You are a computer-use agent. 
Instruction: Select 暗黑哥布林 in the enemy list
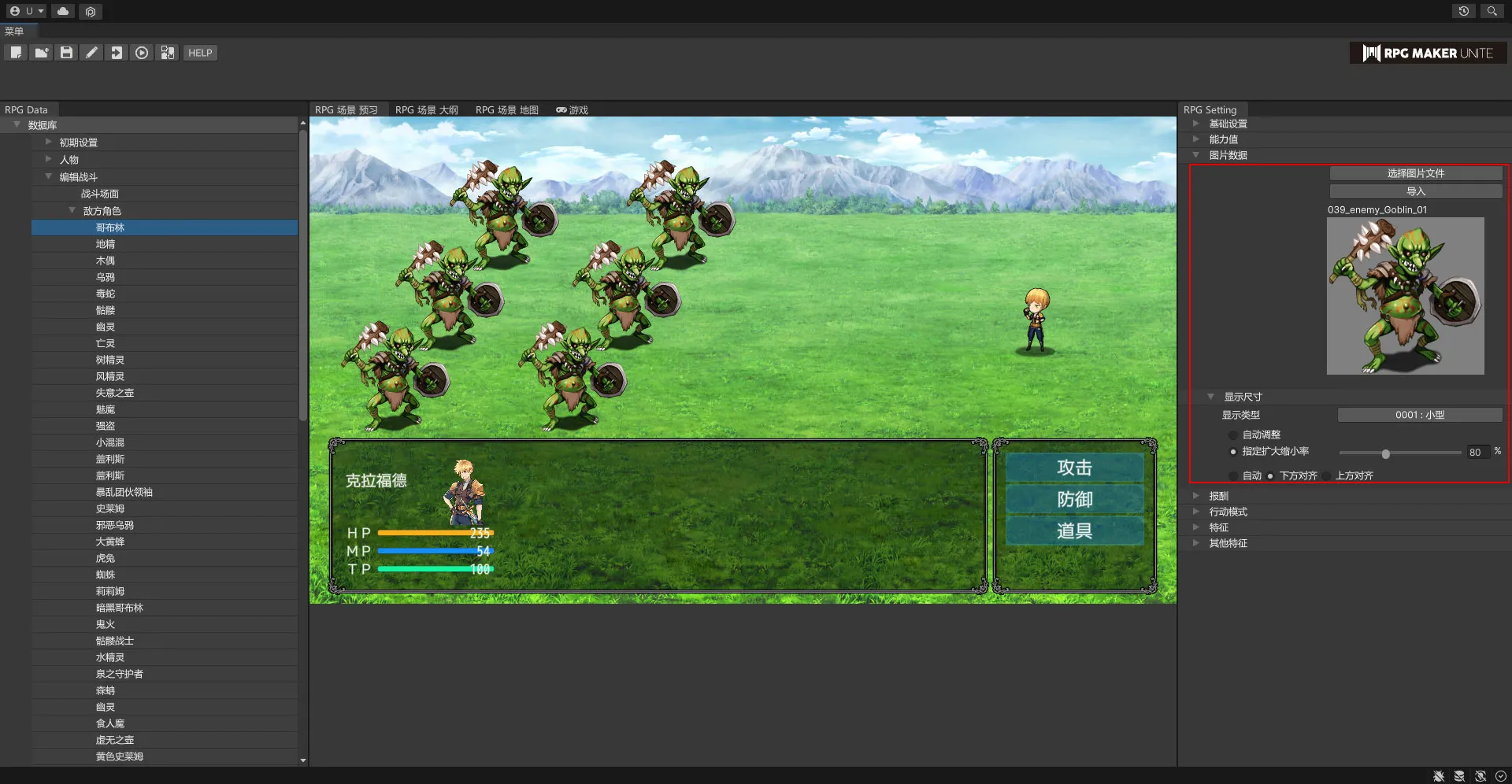tap(120, 608)
